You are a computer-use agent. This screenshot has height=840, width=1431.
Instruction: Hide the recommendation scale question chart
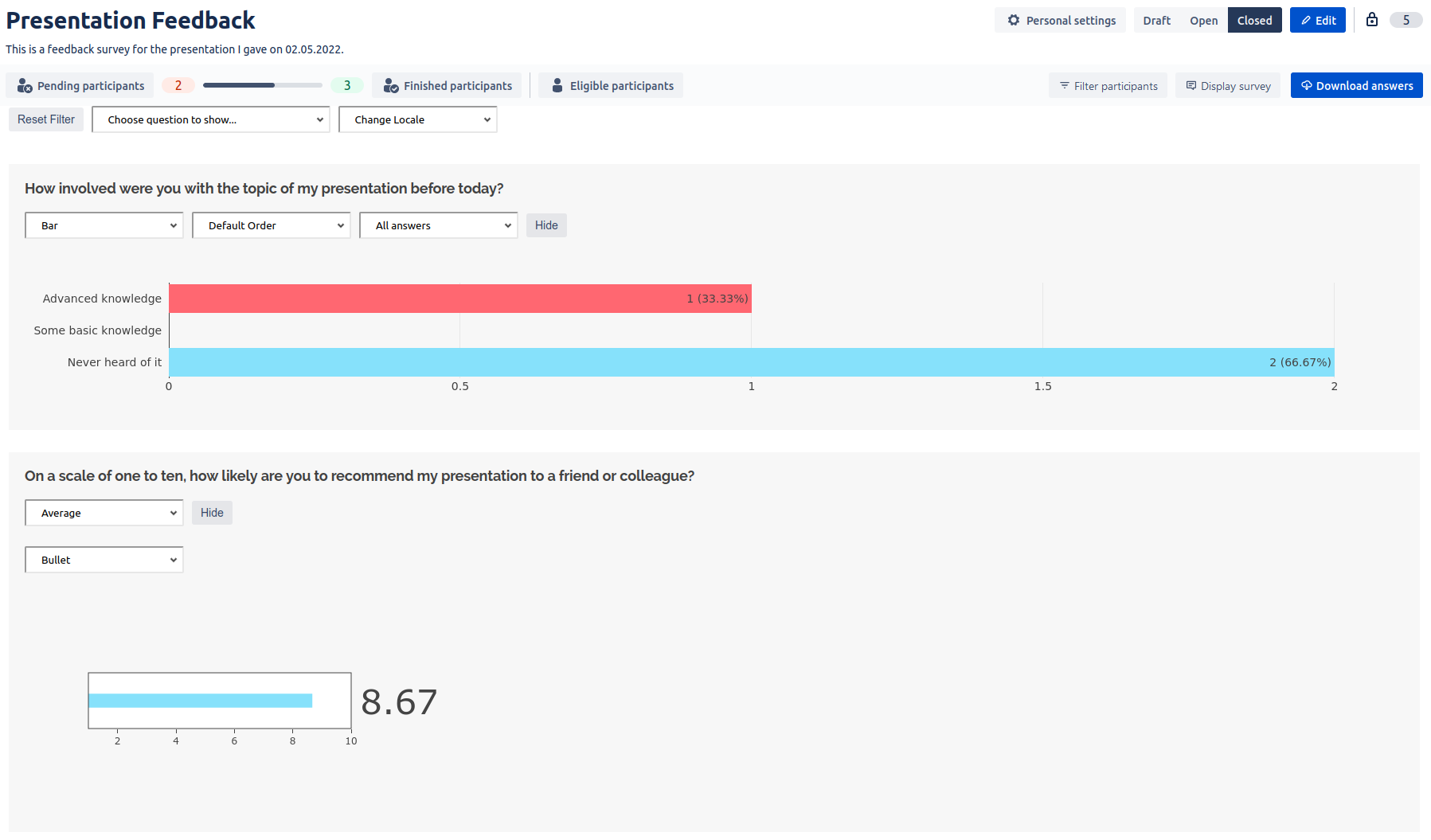(x=212, y=513)
